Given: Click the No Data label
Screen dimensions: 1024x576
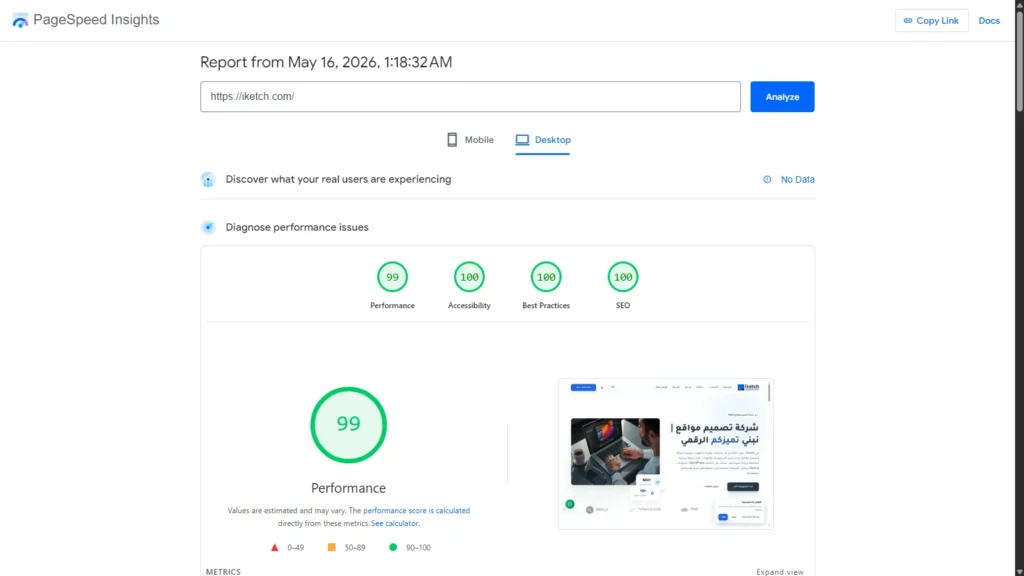Looking at the screenshot, I should [x=797, y=180].
